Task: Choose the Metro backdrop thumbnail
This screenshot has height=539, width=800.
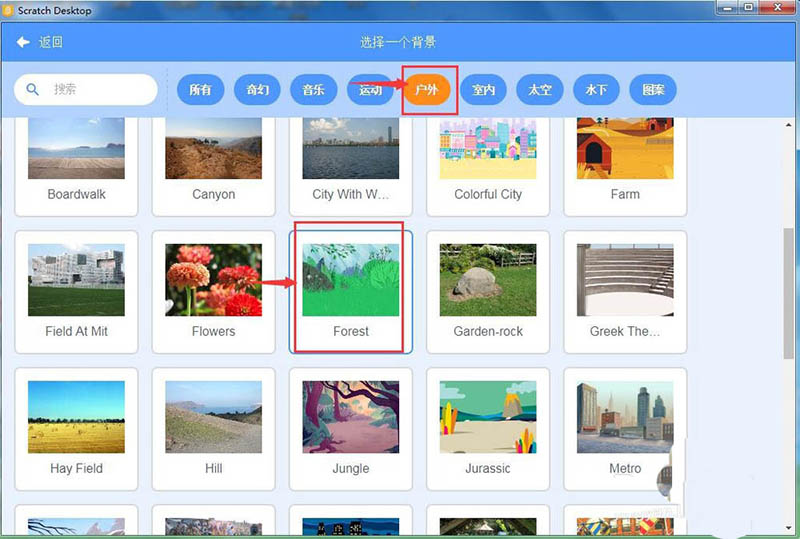Action: (x=626, y=417)
